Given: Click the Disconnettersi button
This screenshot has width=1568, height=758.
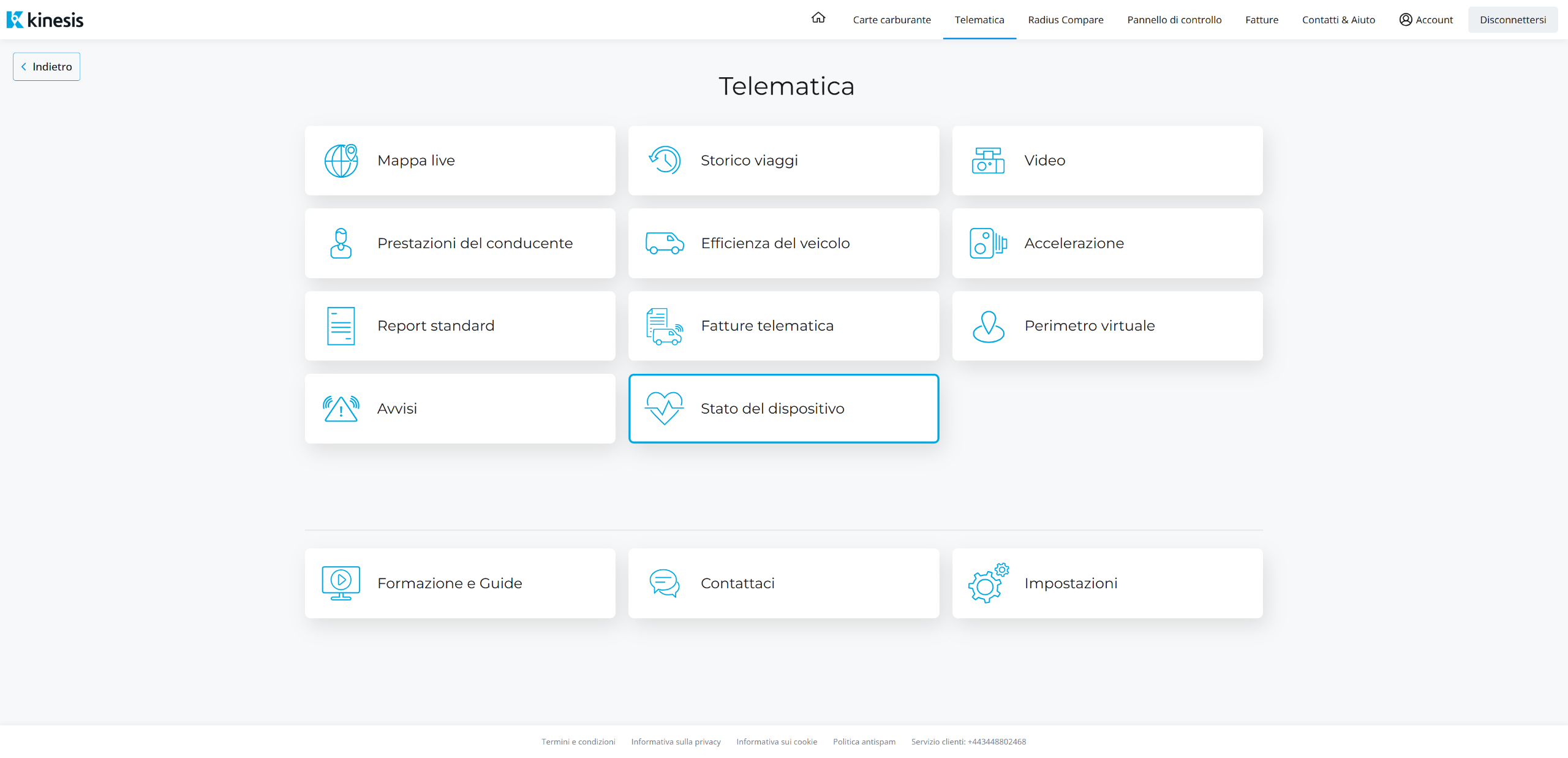Looking at the screenshot, I should (x=1513, y=20).
